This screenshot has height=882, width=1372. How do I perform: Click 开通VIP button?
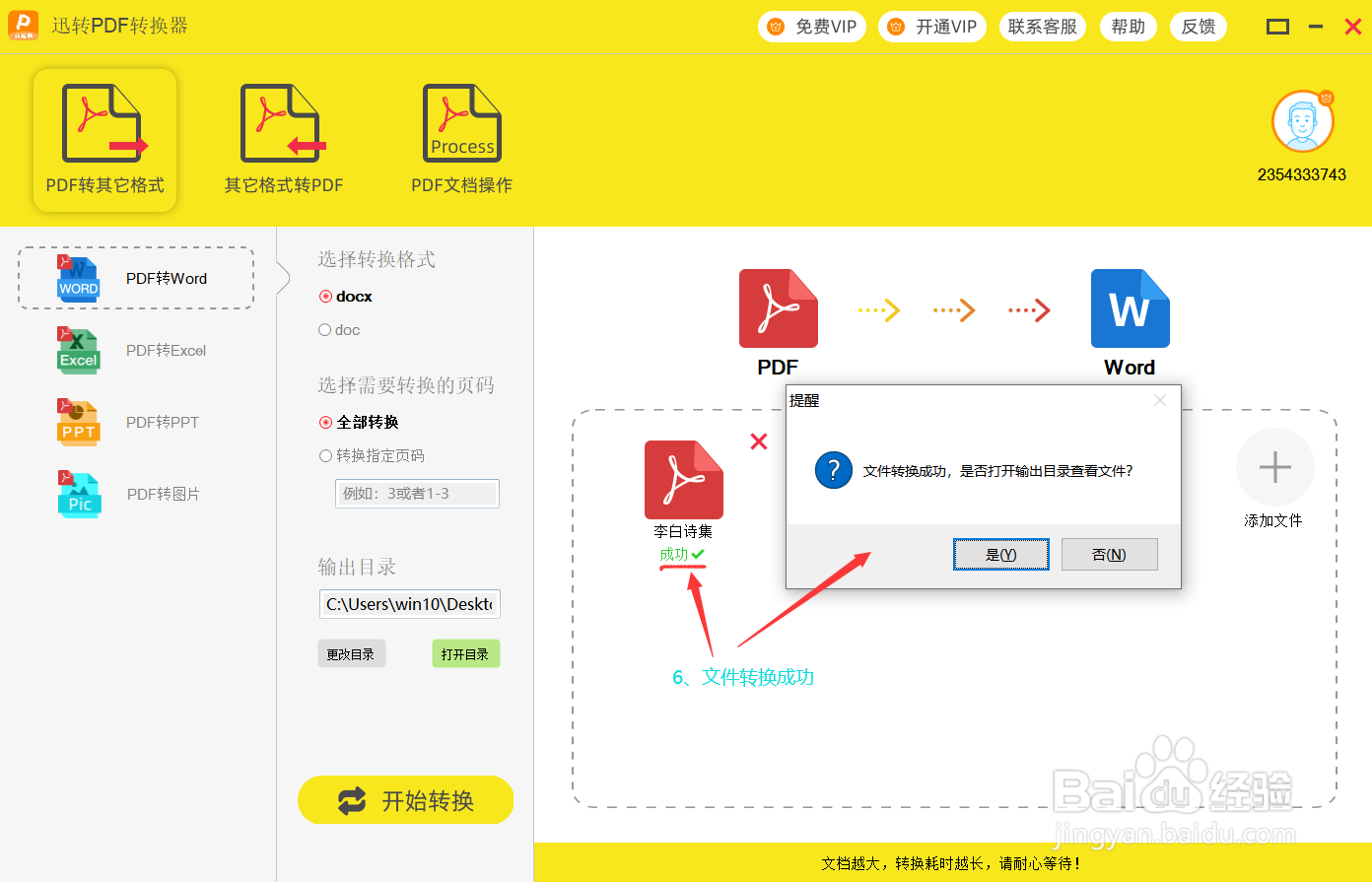pyautogui.click(x=932, y=27)
